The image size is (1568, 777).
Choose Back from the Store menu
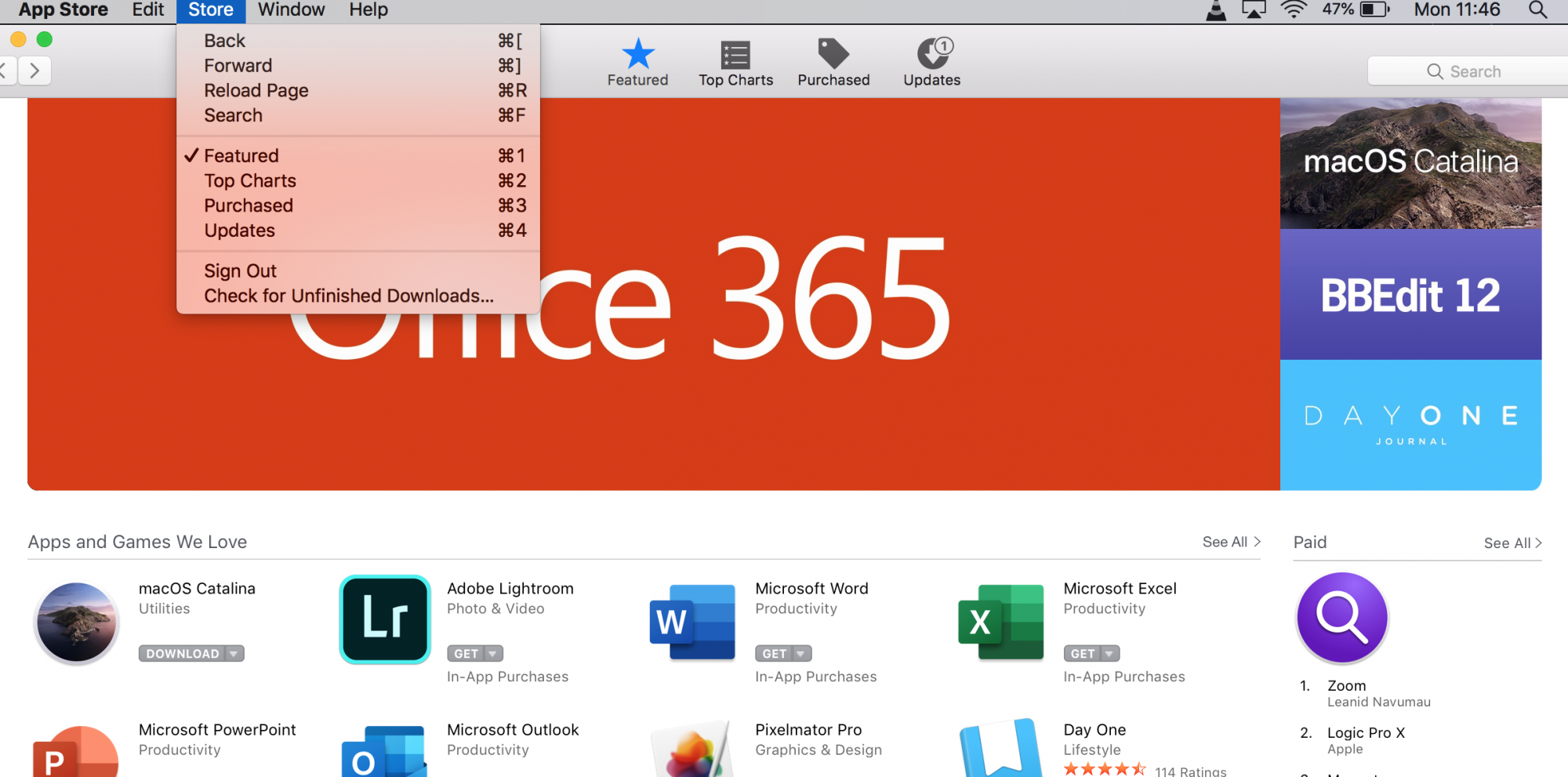pyautogui.click(x=358, y=41)
